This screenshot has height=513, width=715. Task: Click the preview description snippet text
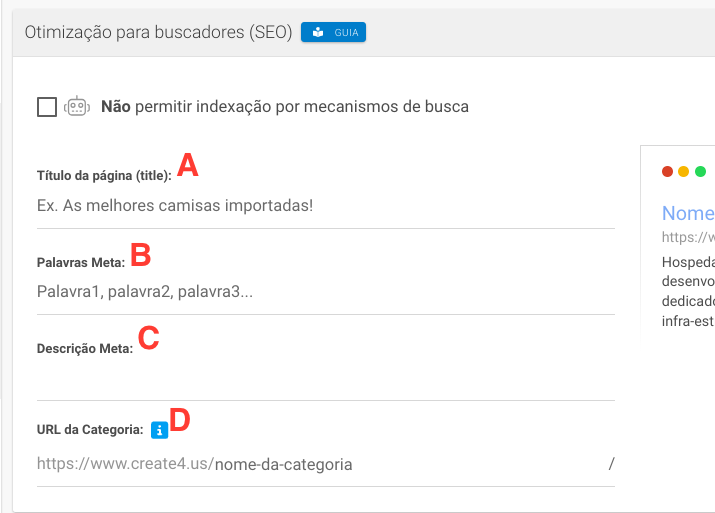688,291
